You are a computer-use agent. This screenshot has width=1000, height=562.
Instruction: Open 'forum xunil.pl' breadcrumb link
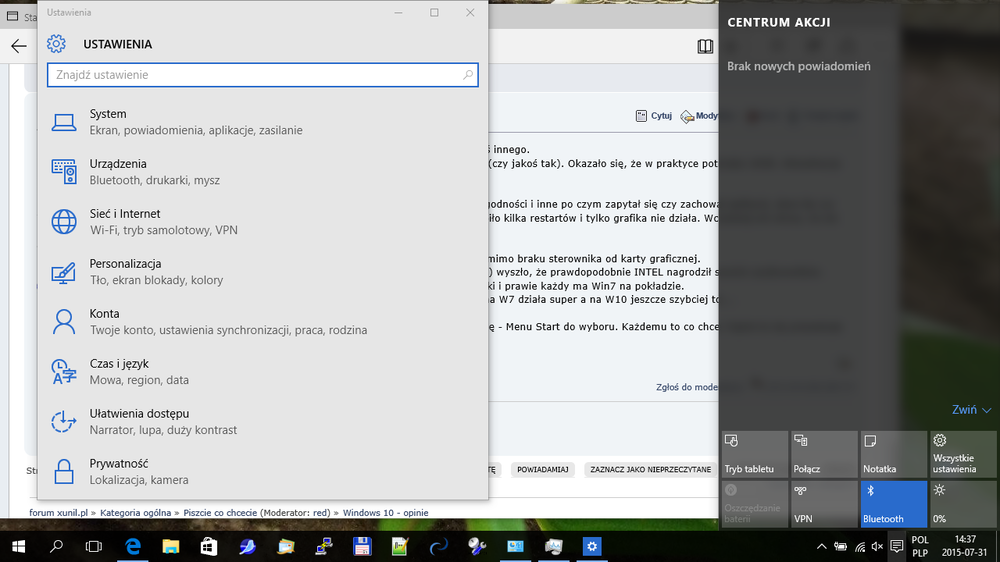pos(58,512)
